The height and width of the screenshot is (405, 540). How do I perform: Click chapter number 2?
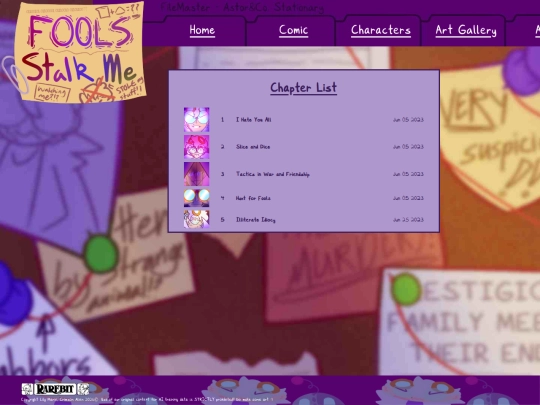coord(222,147)
